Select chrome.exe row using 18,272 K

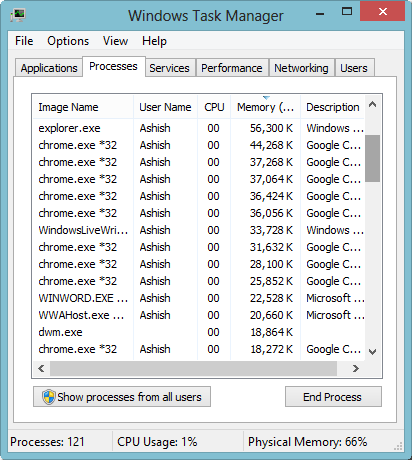(199, 349)
